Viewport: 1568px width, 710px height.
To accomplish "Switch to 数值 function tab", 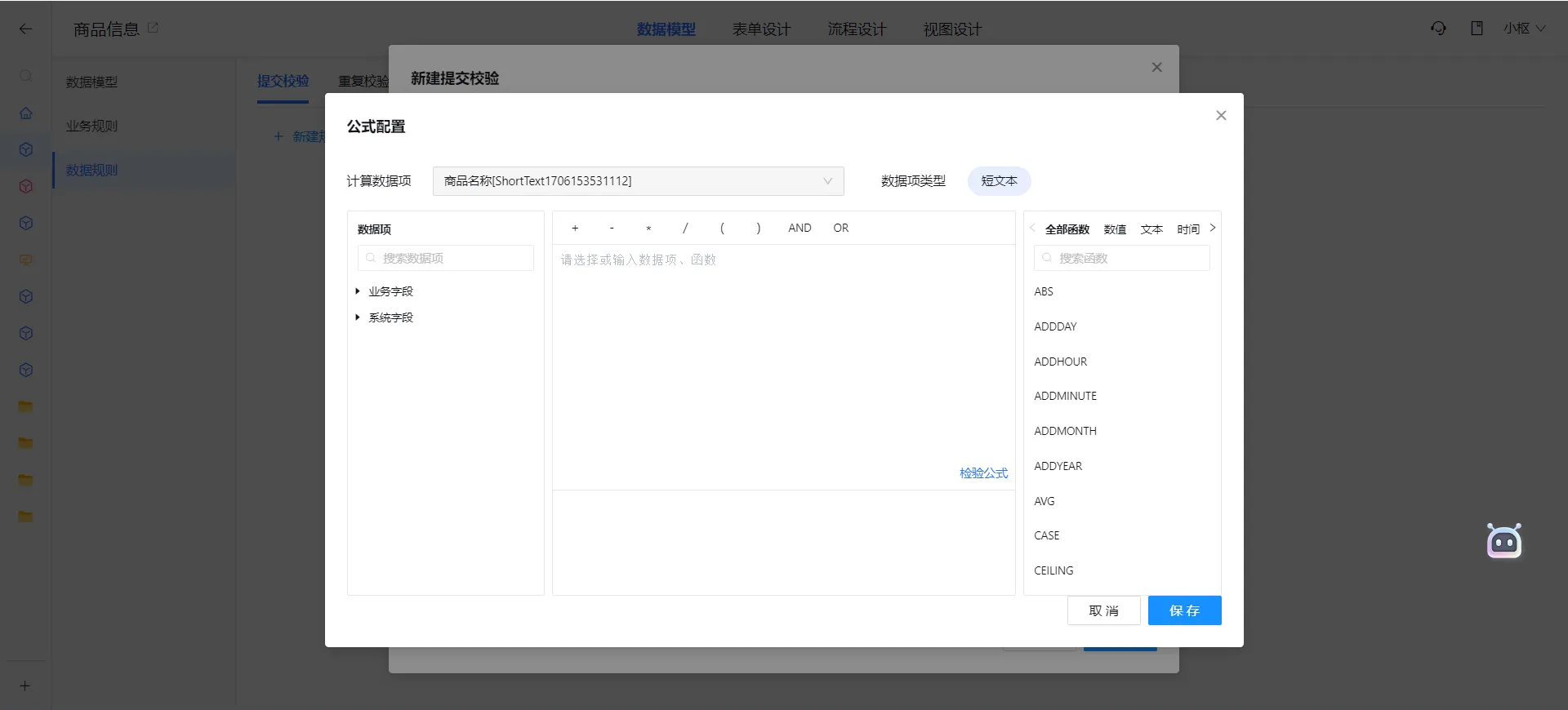I will 1115,229.
